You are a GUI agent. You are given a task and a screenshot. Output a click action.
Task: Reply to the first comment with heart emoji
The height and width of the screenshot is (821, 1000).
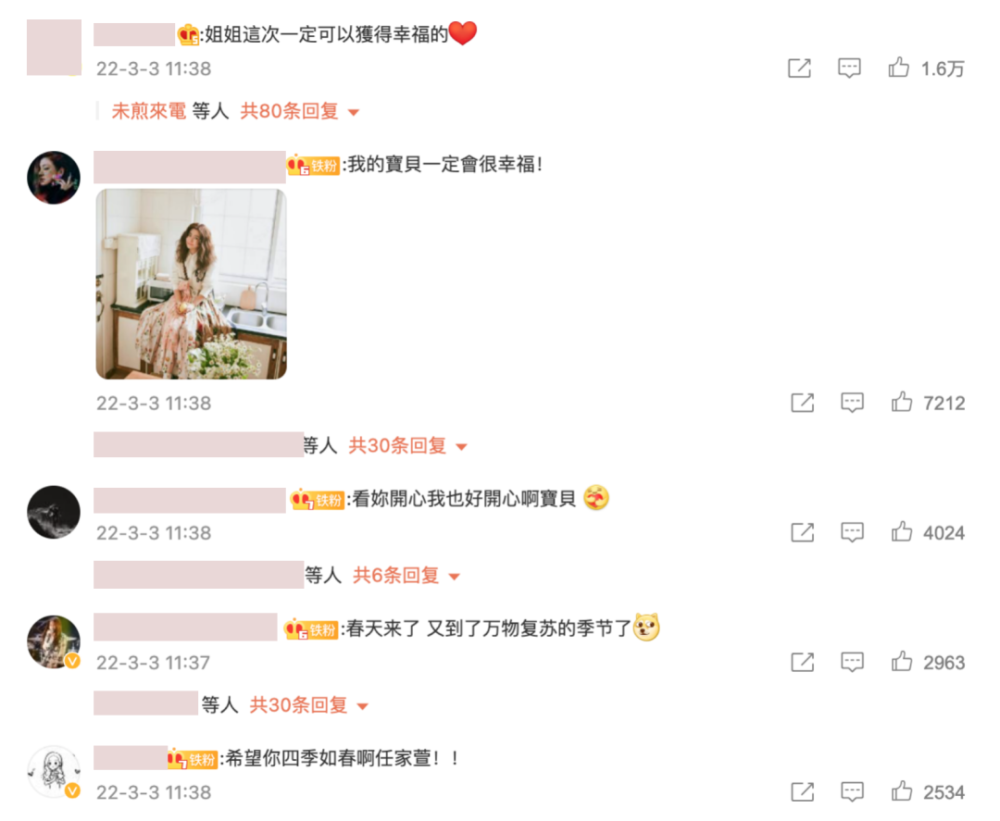[849, 68]
